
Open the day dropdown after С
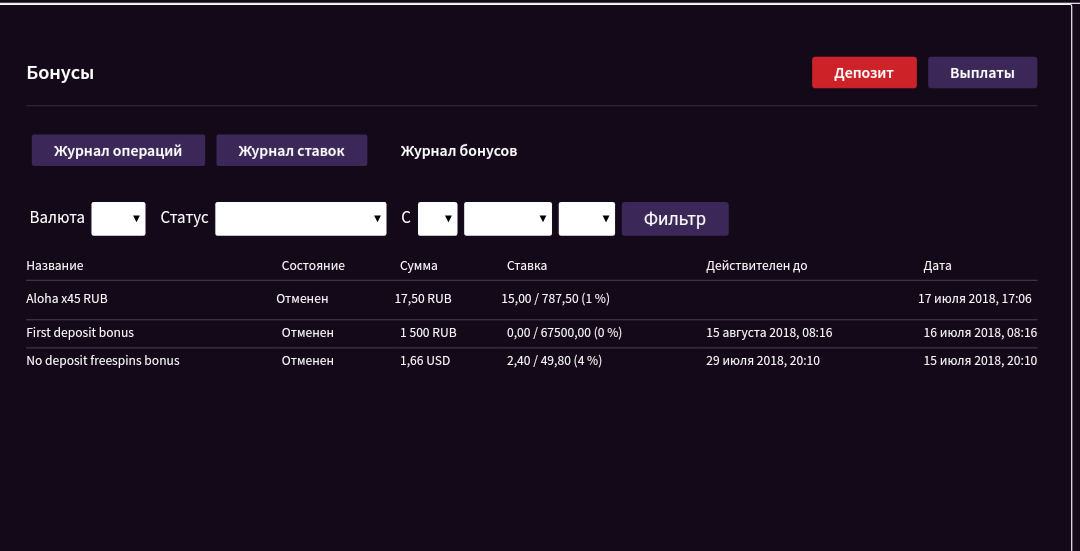(437, 218)
